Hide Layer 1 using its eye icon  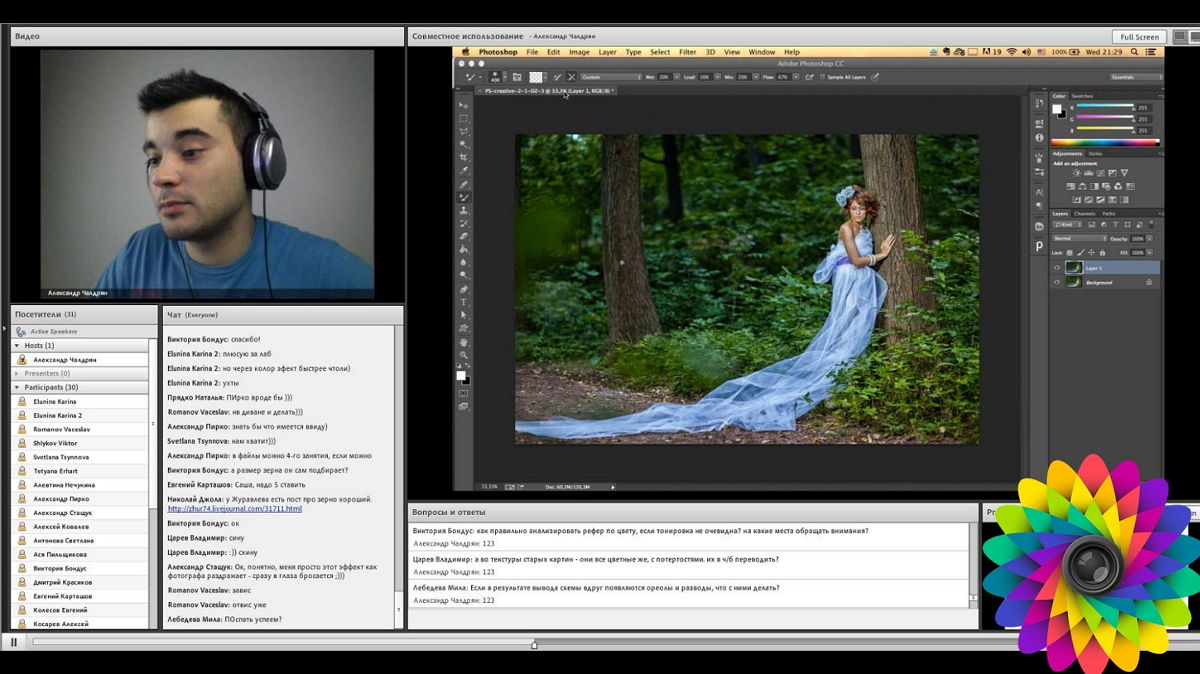click(1057, 268)
